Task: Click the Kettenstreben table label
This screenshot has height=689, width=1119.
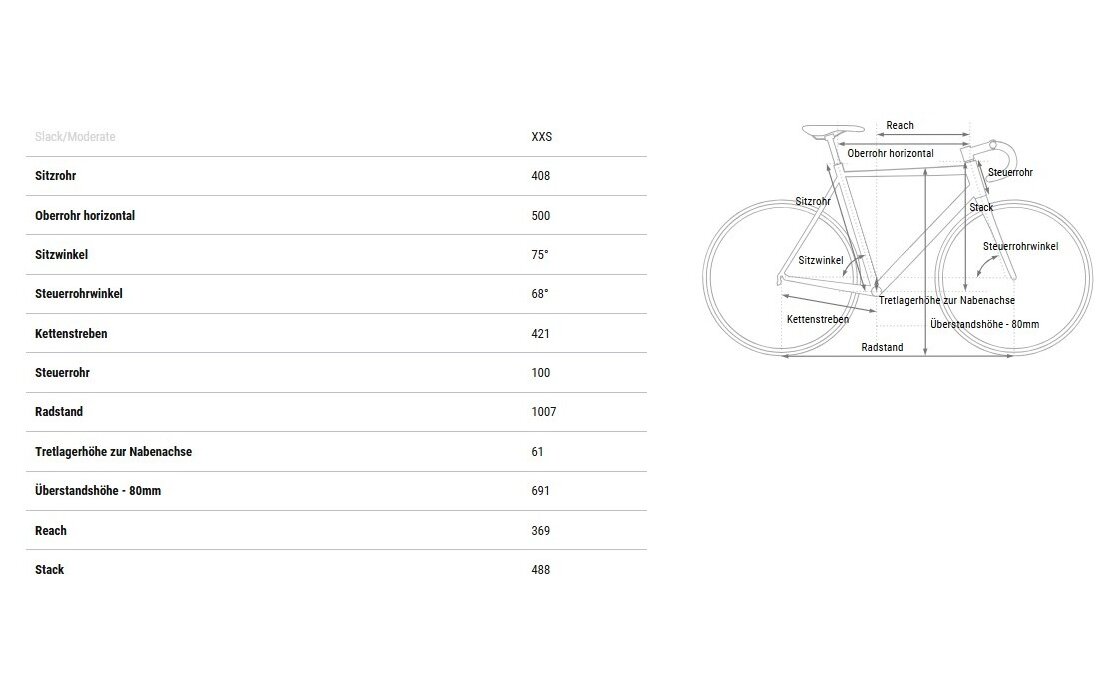Action: (x=71, y=333)
